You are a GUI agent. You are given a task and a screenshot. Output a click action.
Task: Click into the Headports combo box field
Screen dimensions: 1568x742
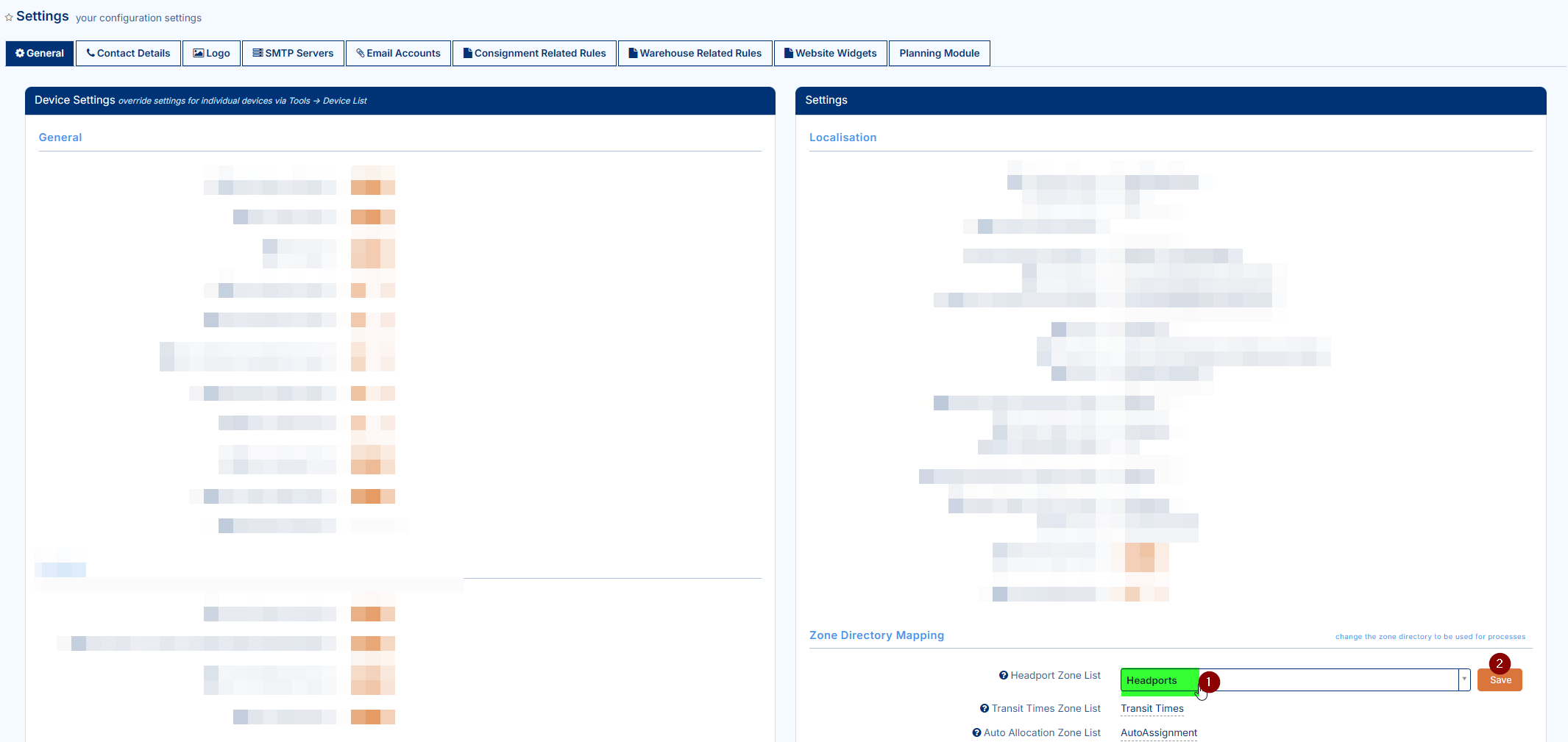(x=1324, y=679)
